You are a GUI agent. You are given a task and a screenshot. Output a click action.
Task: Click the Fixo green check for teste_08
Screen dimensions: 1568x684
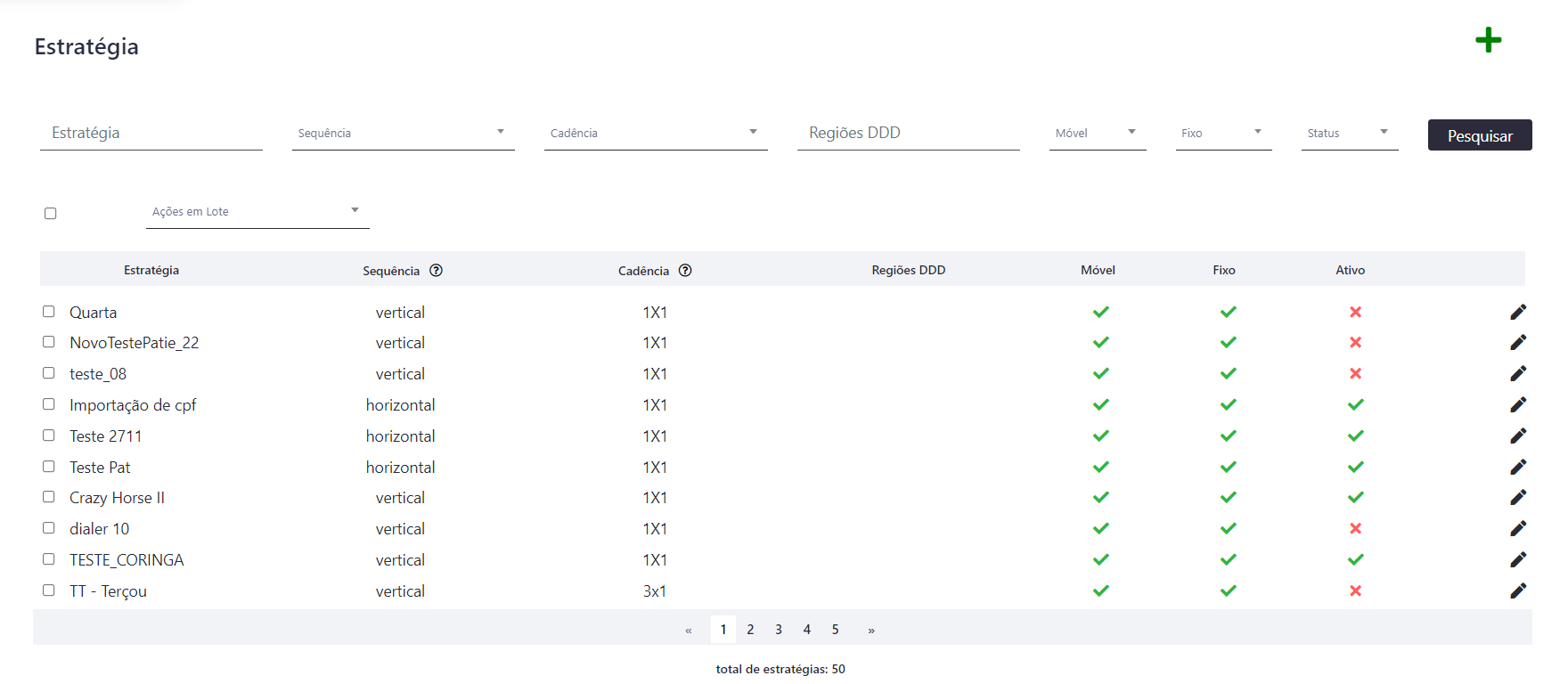pos(1229,373)
